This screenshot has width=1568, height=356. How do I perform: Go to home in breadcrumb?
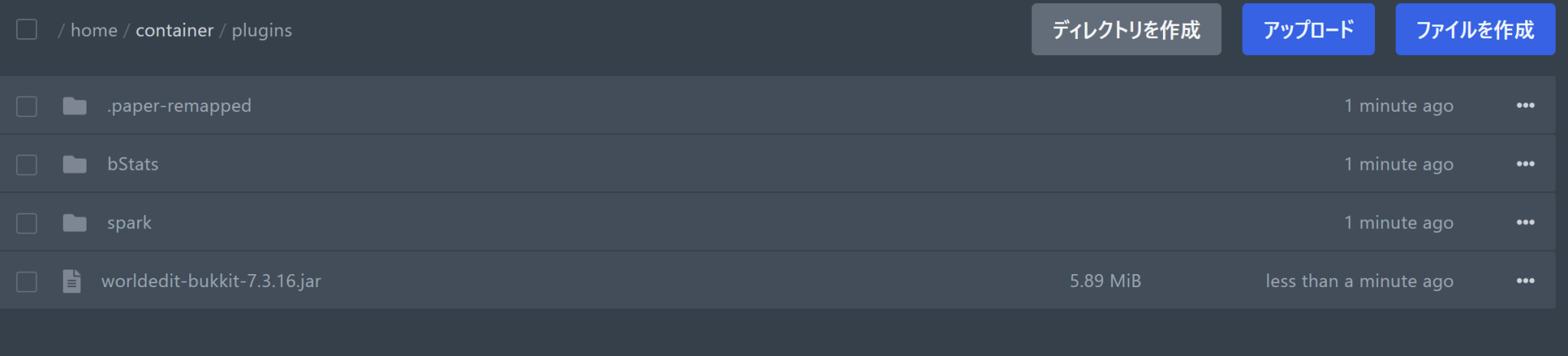tap(94, 31)
